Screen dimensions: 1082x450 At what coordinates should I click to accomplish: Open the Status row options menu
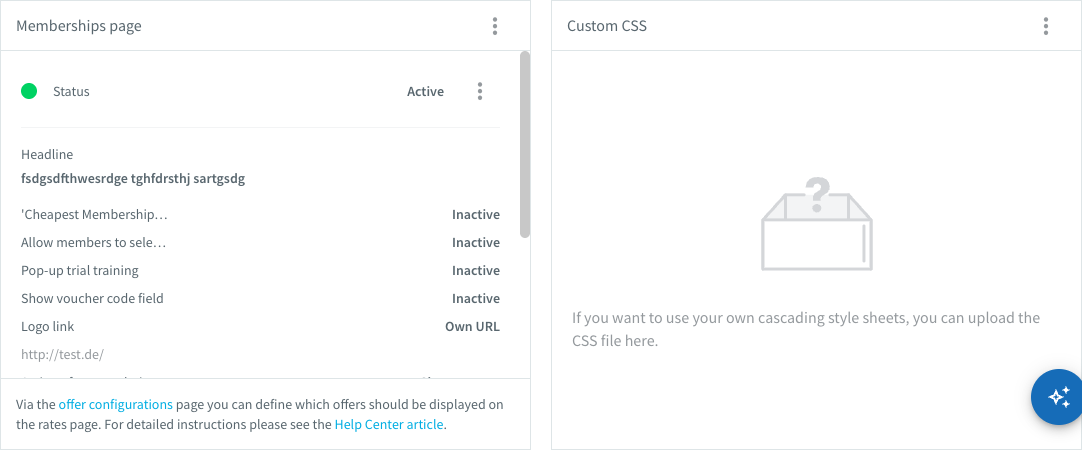pyautogui.click(x=480, y=91)
